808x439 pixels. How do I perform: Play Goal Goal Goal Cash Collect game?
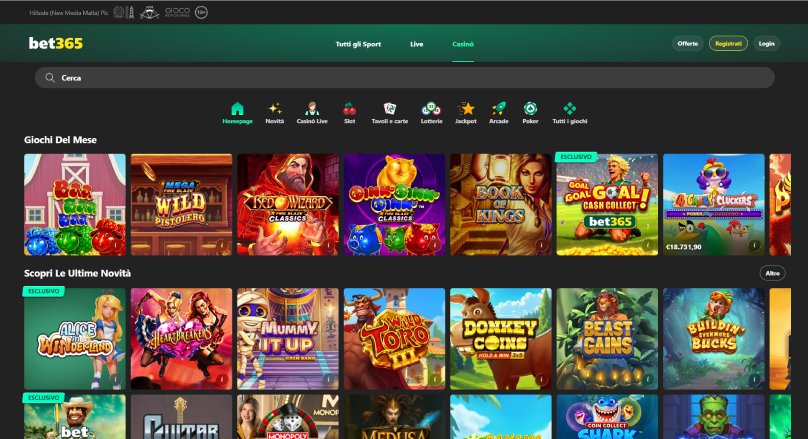pyautogui.click(x=607, y=205)
